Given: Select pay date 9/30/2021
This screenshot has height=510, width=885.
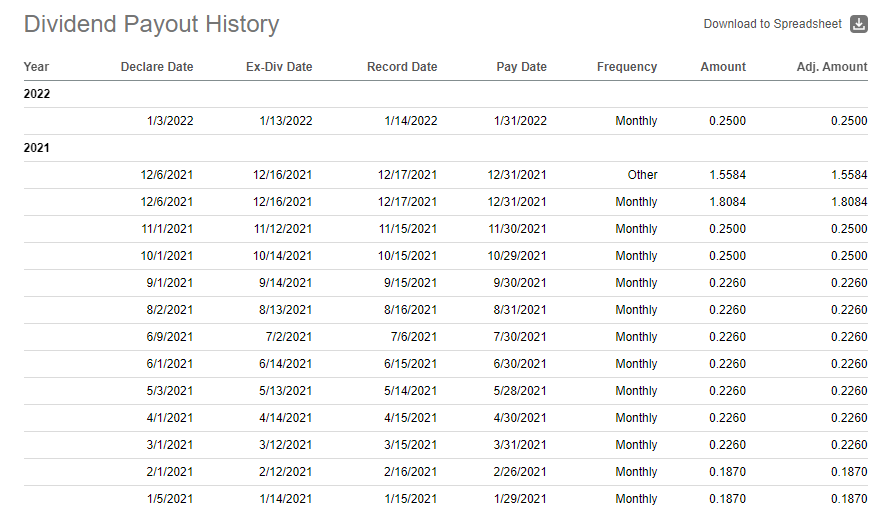Looking at the screenshot, I should tap(520, 283).
